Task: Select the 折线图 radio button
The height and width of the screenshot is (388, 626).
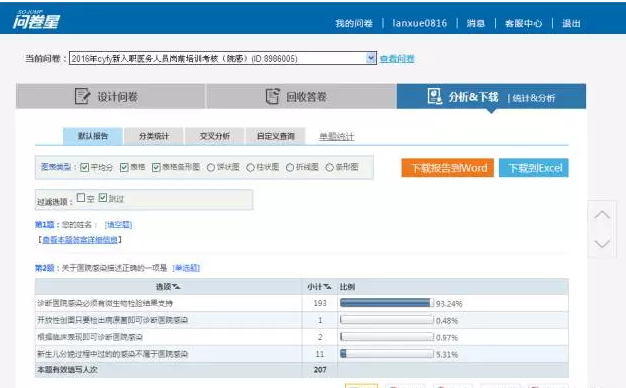Action: click(290, 168)
